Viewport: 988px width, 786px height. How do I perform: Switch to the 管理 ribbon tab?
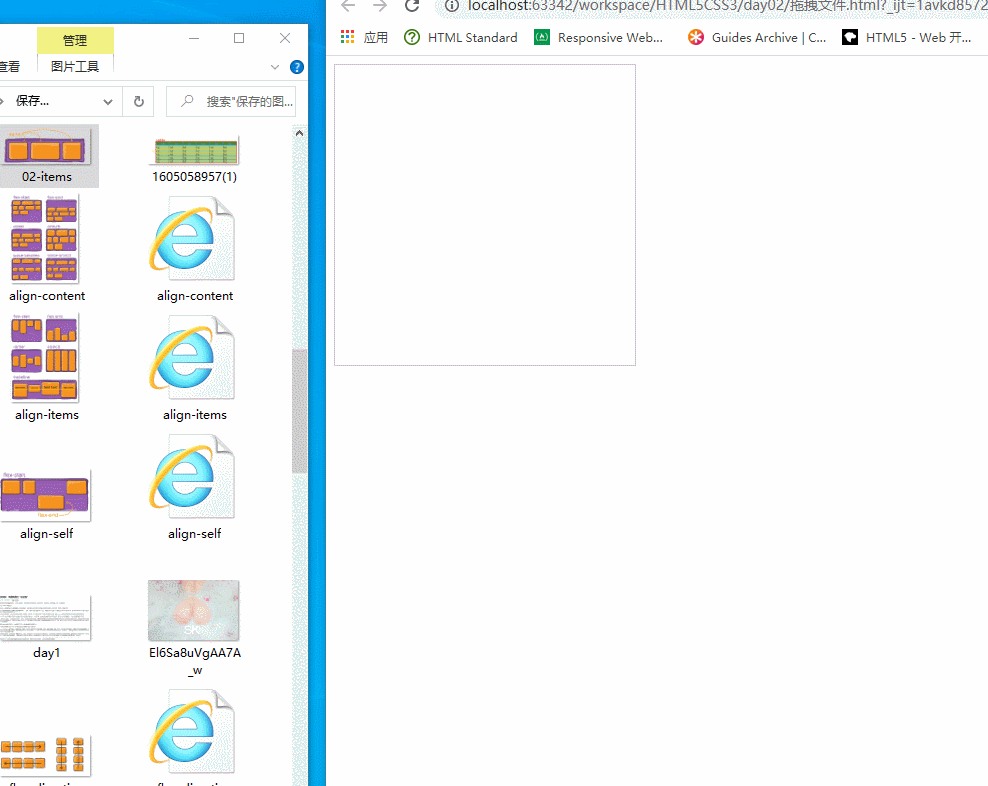75,40
